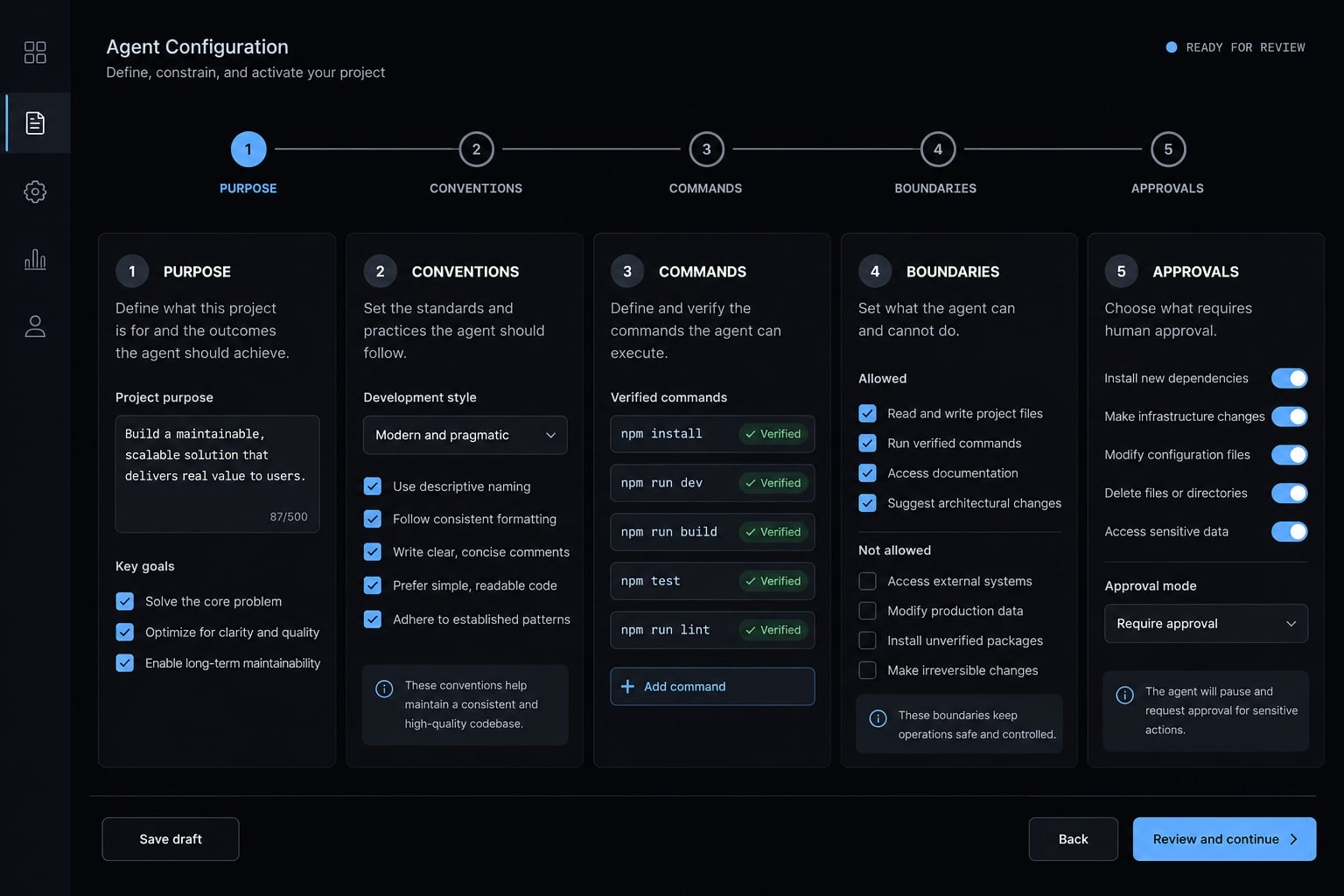Check Install unverified packages
Viewport: 1344px width, 896px height.
[867, 640]
